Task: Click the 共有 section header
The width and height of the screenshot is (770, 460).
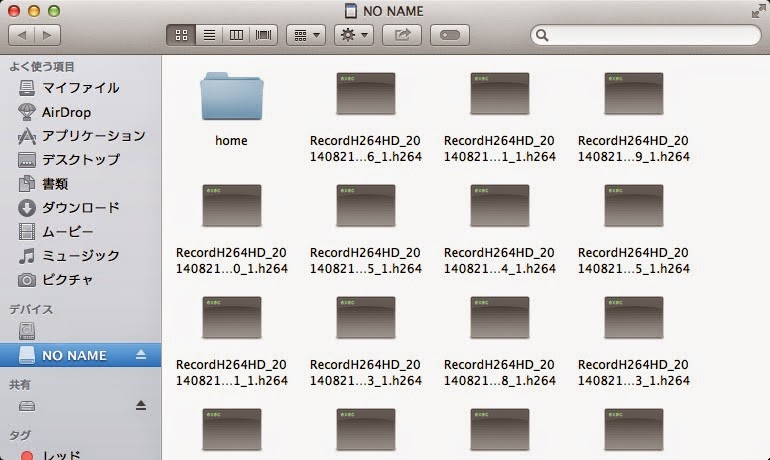Action: [20, 384]
